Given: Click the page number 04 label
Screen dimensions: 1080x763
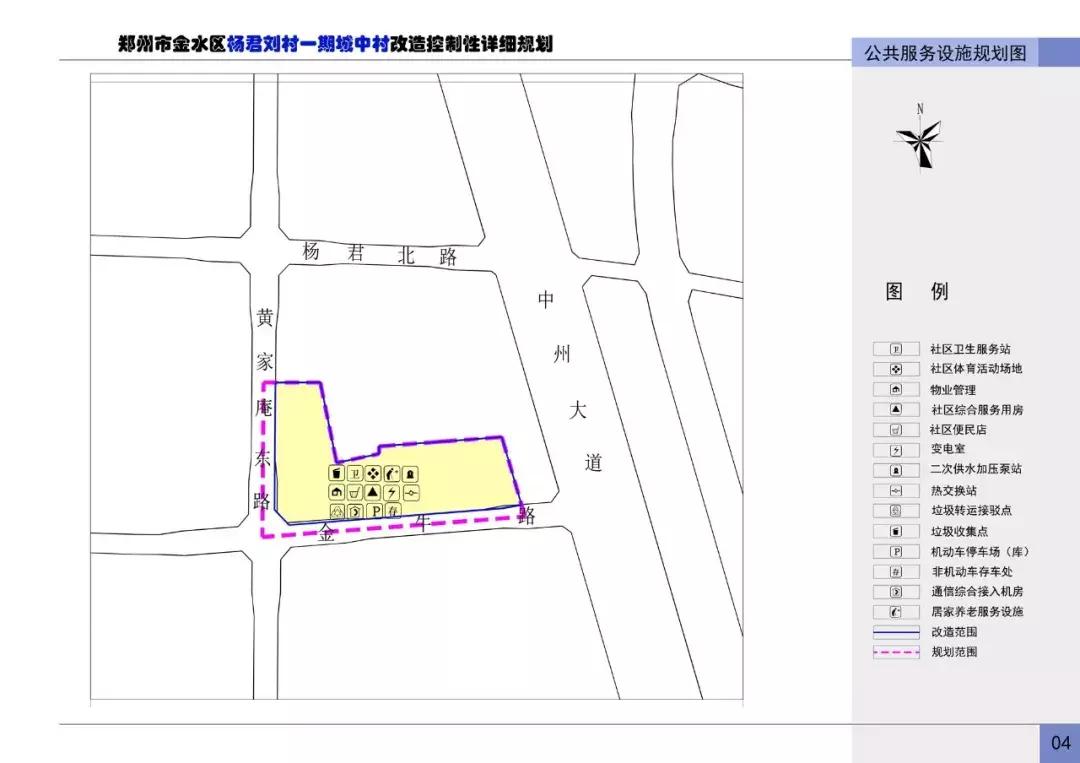Looking at the screenshot, I should [x=1062, y=743].
